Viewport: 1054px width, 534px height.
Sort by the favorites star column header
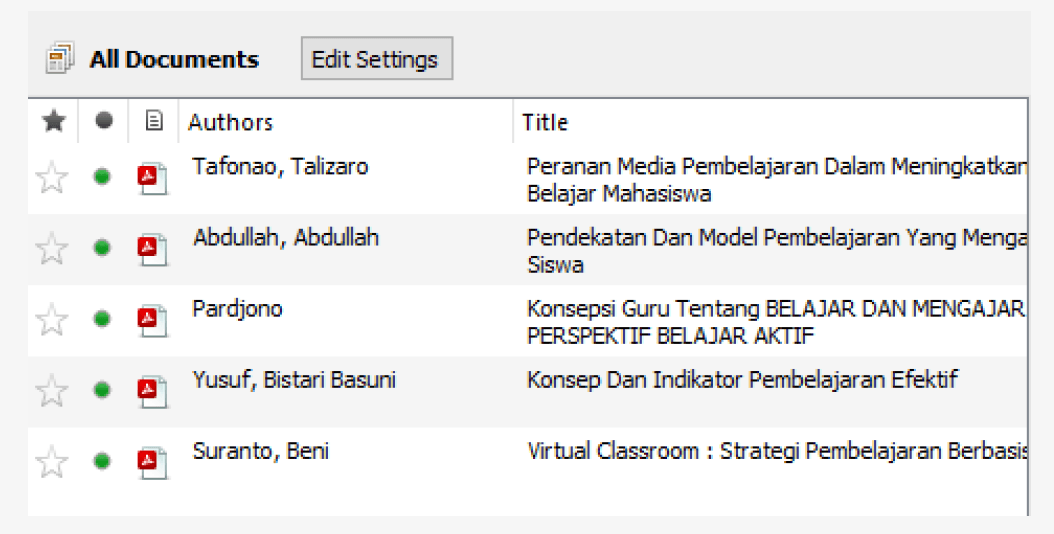coord(53,122)
